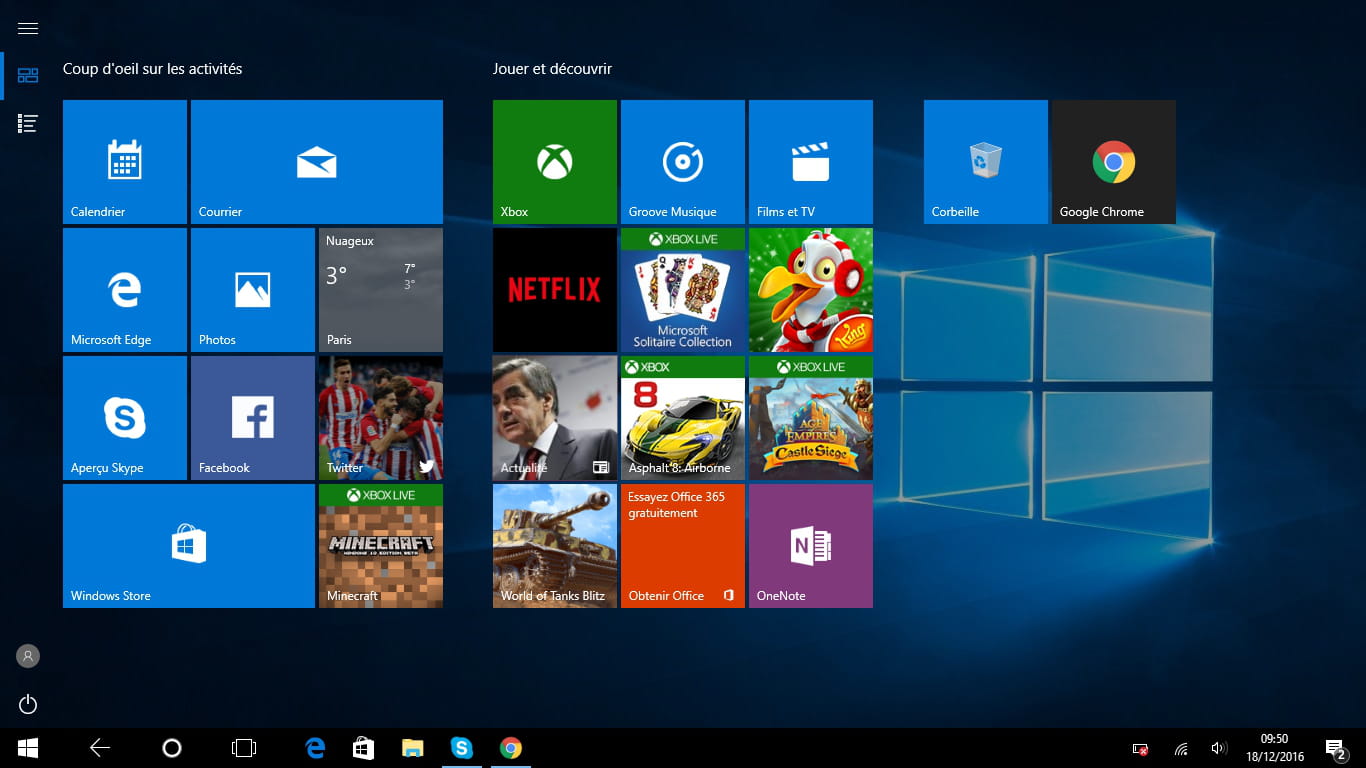Open the Facebook tile

tap(253, 417)
